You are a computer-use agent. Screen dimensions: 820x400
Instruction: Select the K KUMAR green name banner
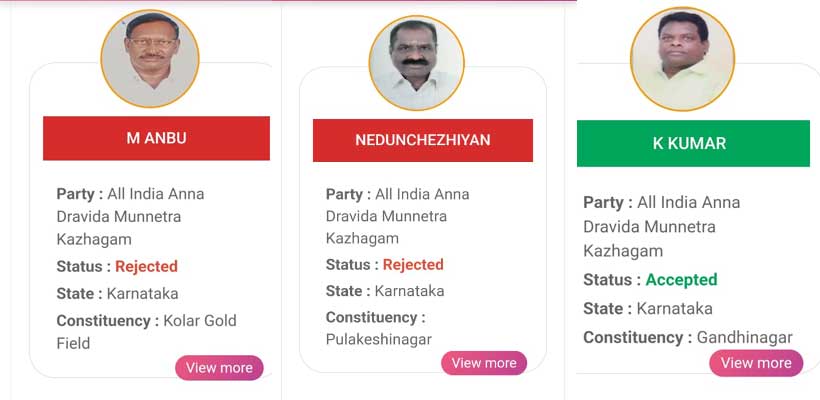click(693, 143)
